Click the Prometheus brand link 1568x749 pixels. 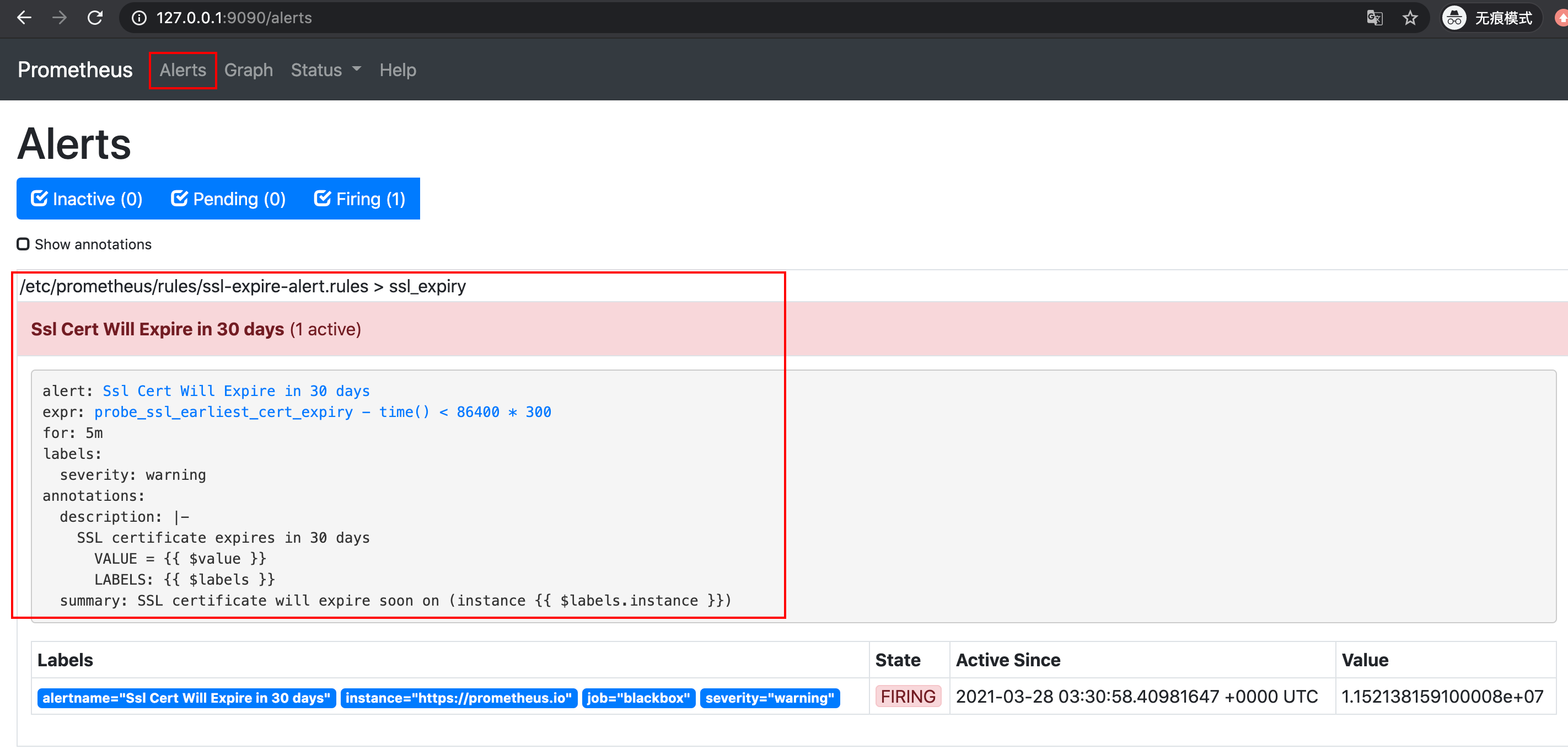(75, 70)
